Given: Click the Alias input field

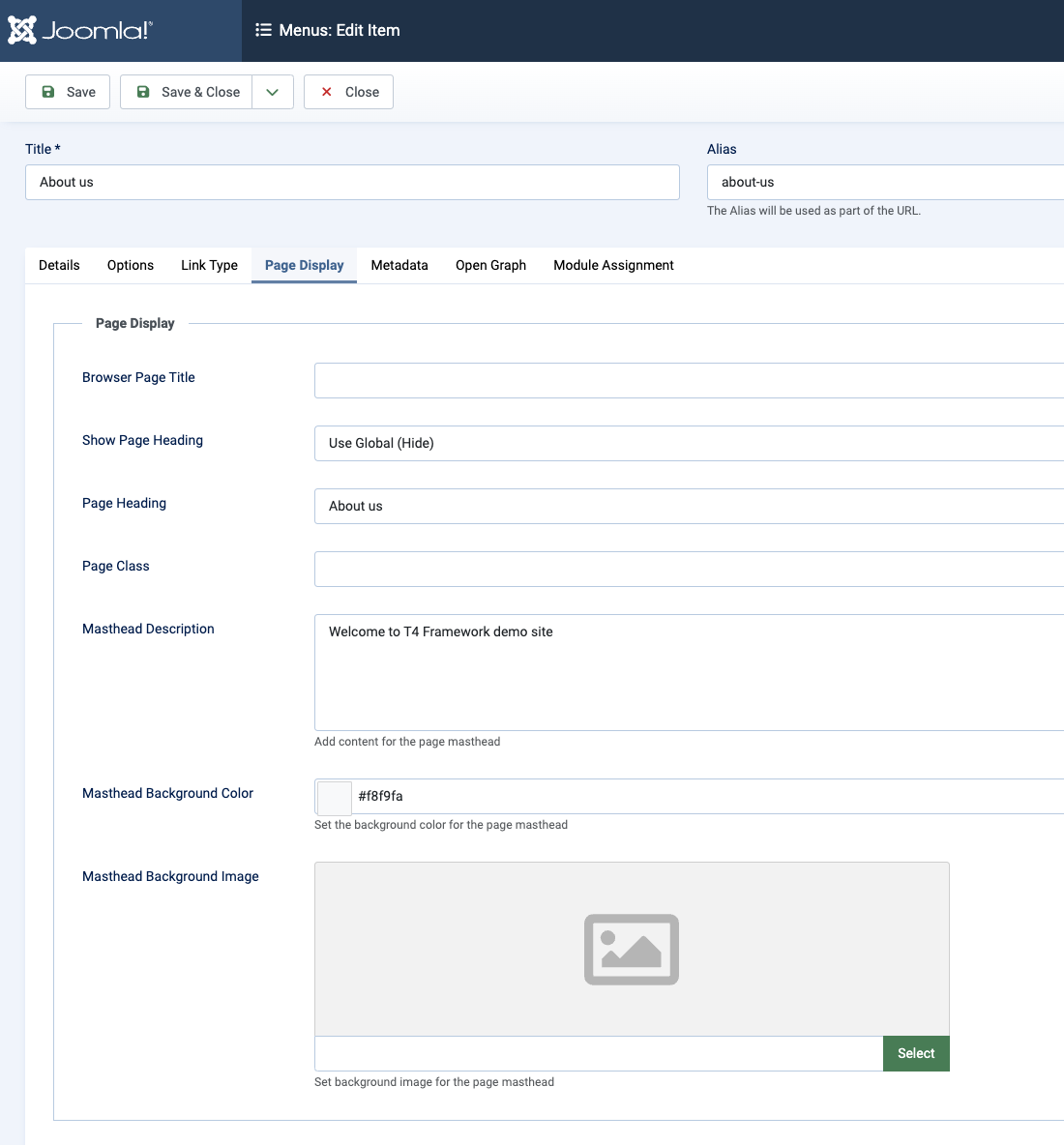Looking at the screenshot, I should tap(885, 182).
